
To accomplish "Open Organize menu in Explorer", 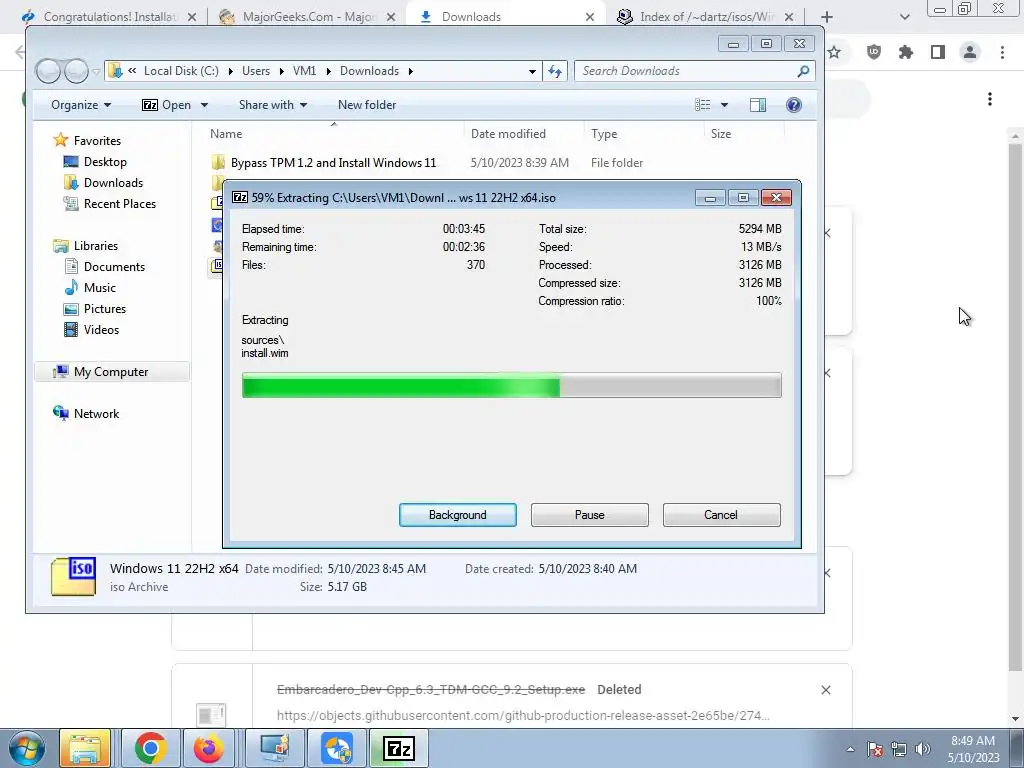I will pos(81,105).
